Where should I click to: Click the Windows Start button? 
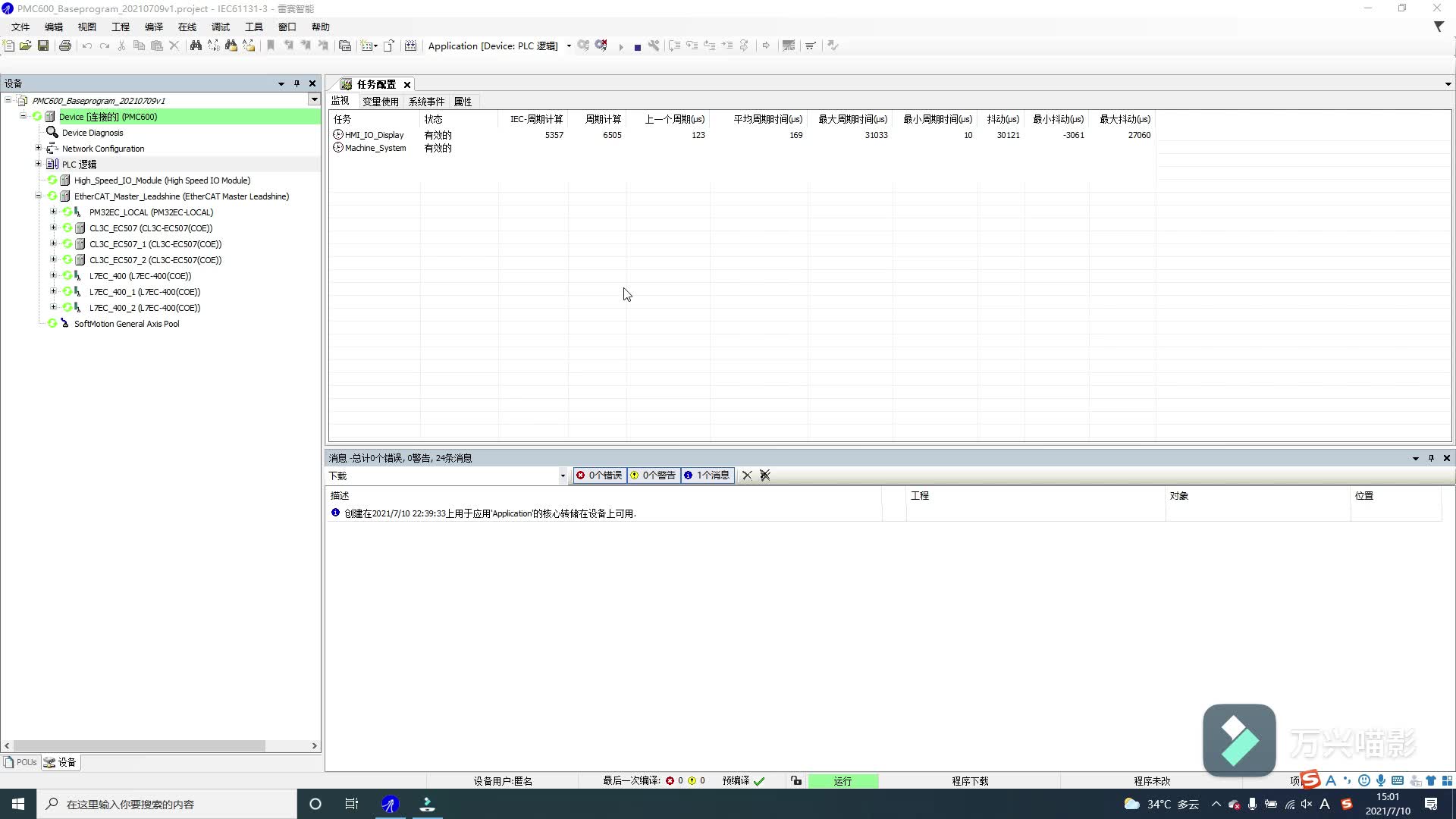click(x=18, y=804)
